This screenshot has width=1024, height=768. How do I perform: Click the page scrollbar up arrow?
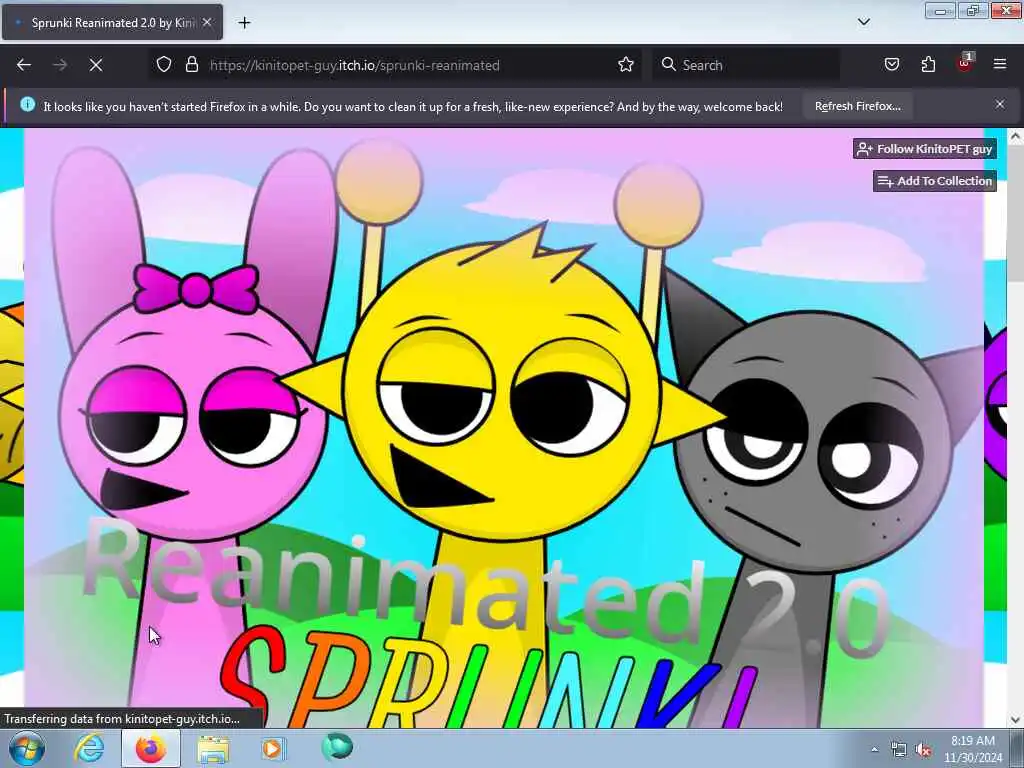pyautogui.click(x=1016, y=136)
